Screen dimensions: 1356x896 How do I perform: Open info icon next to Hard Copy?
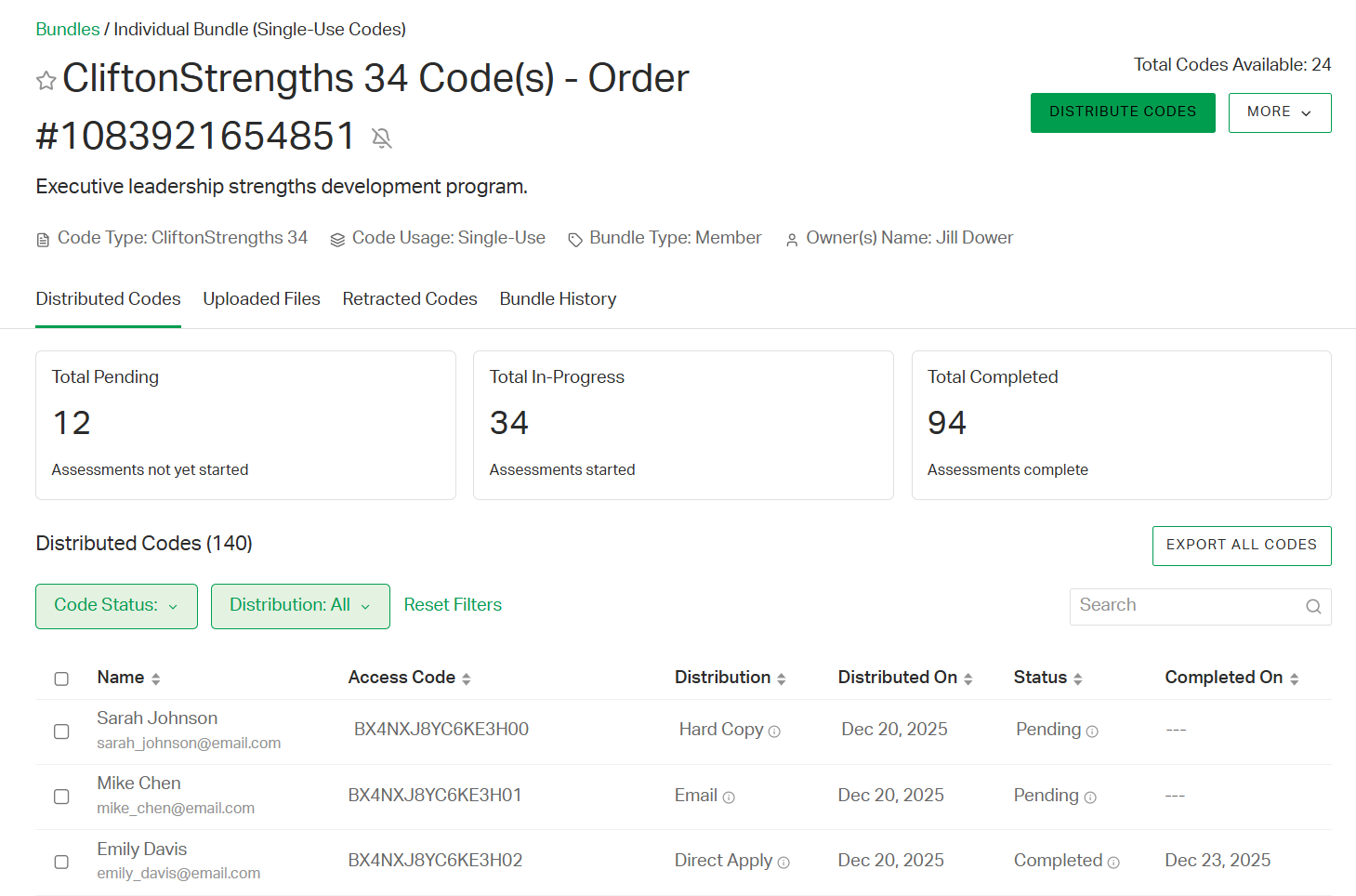coord(774,731)
